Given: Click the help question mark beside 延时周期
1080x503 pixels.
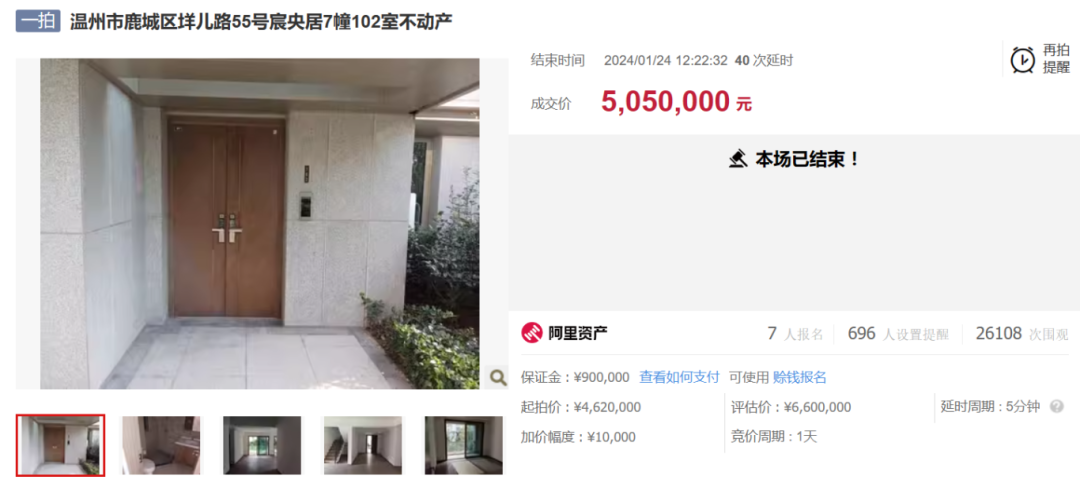Looking at the screenshot, I should pos(1056,407).
